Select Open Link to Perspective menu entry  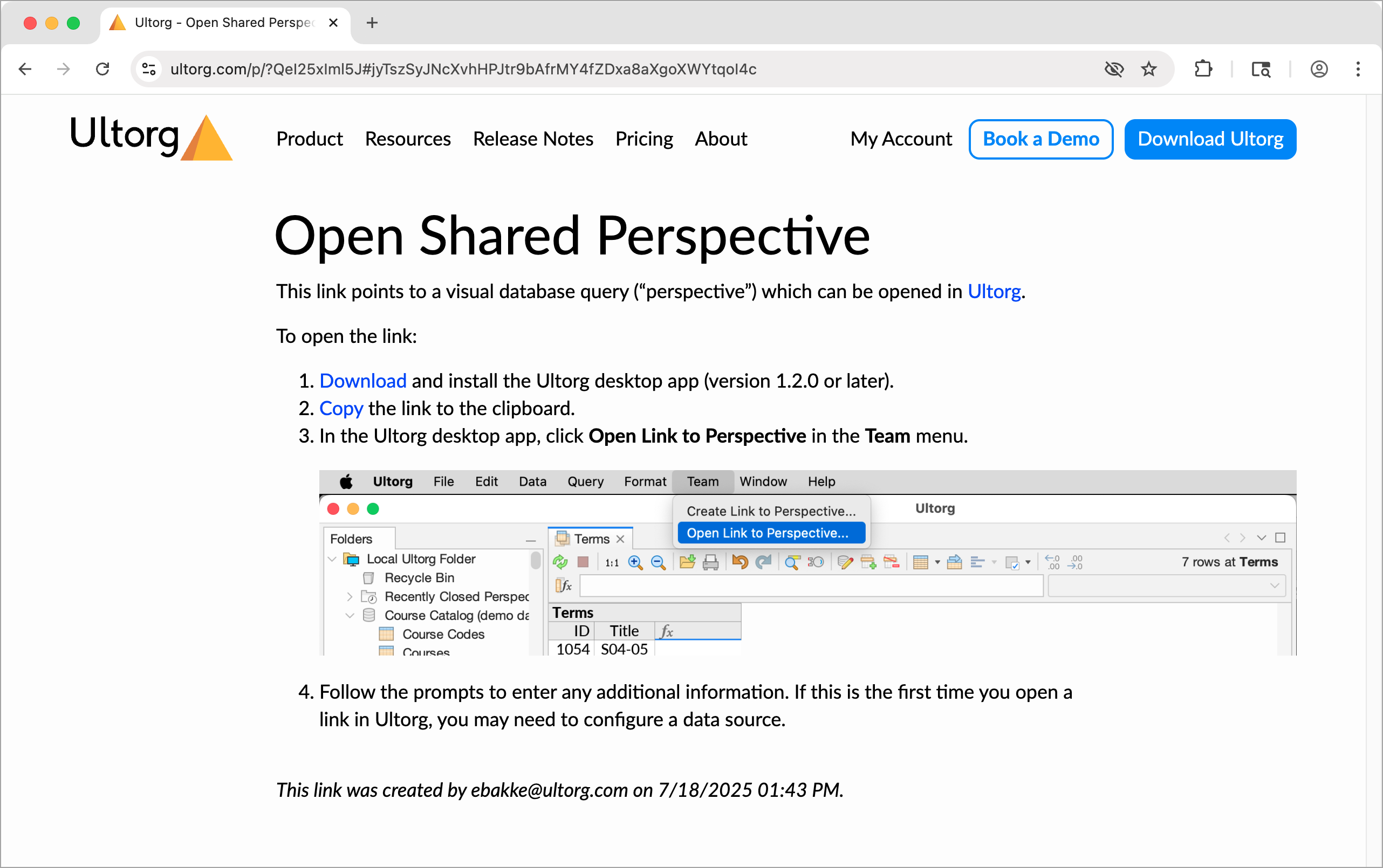point(771,533)
